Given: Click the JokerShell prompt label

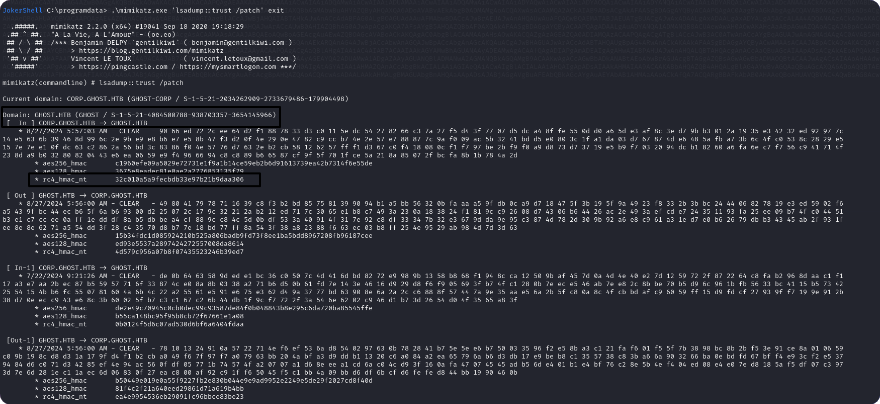Looking at the screenshot, I should click(x=23, y=8).
